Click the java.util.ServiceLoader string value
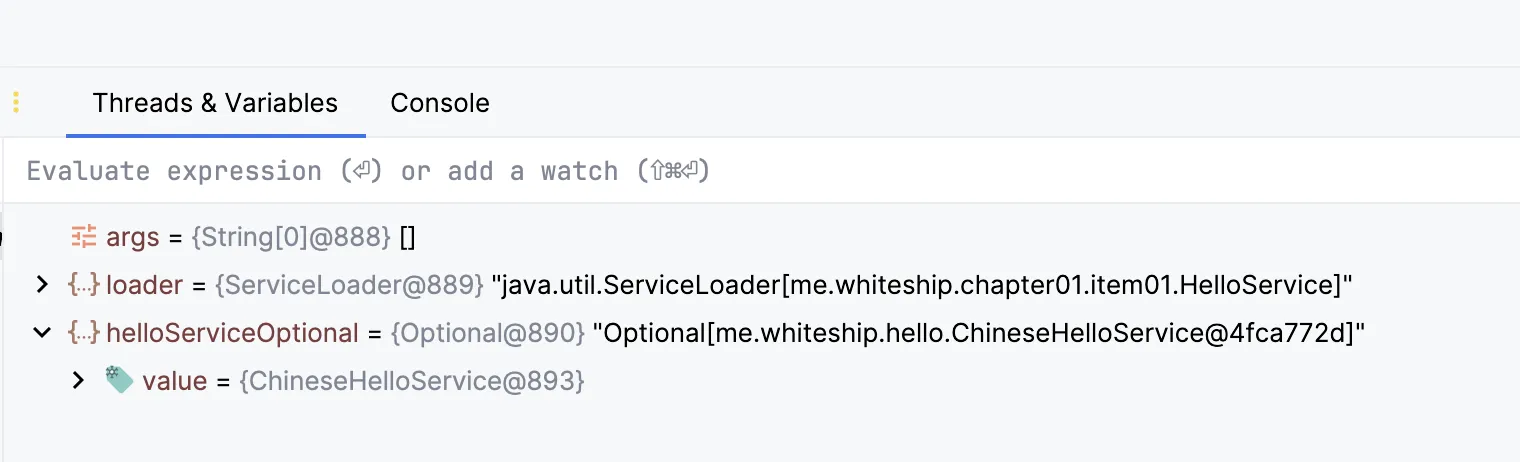Screen dimensions: 1520x462 (922, 285)
